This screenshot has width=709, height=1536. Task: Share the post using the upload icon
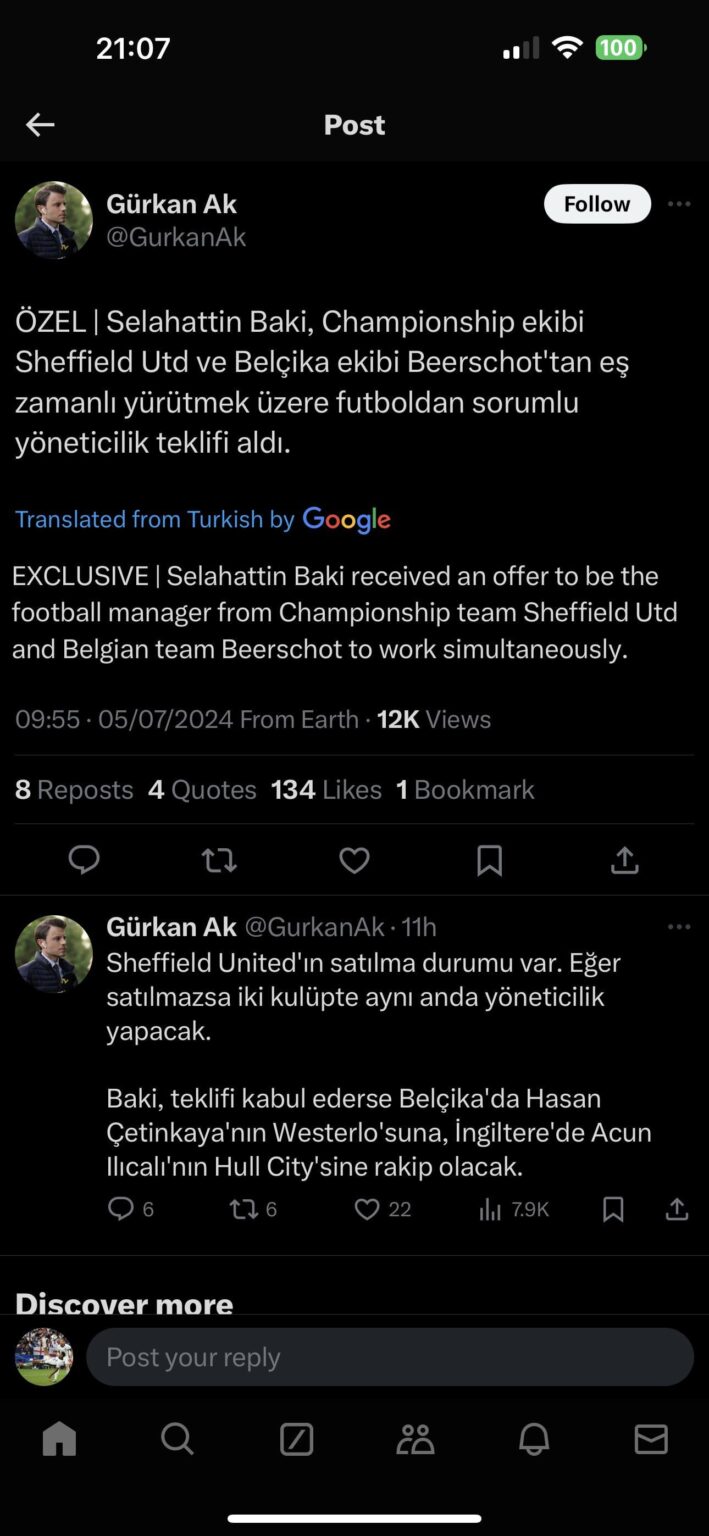pyautogui.click(x=624, y=860)
